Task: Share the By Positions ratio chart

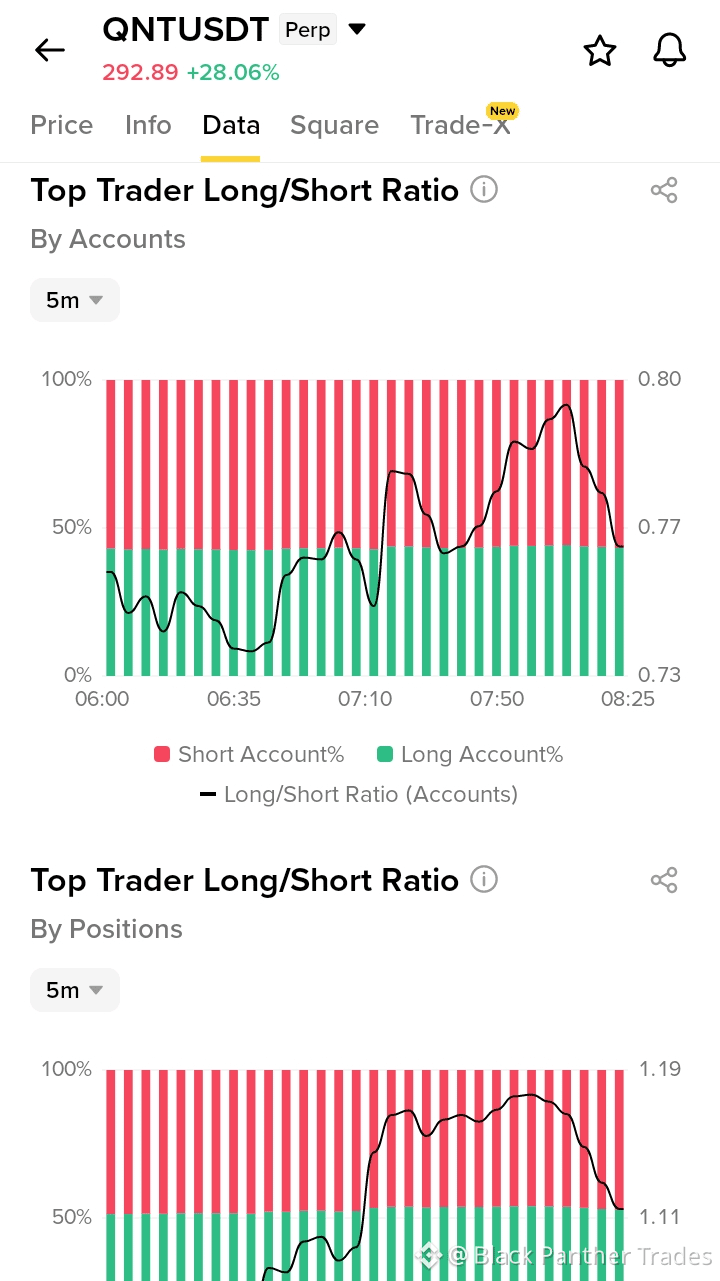Action: 664,880
